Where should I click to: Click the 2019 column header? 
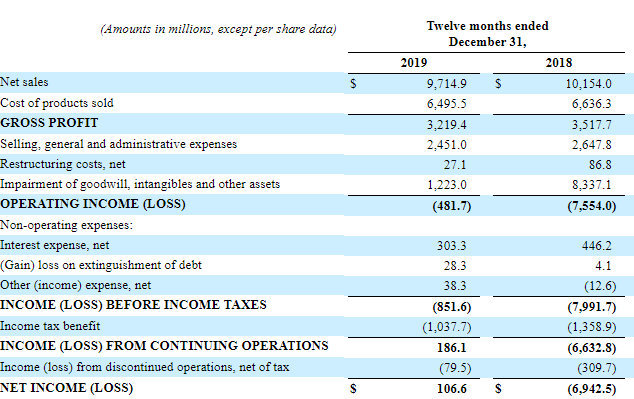coord(414,63)
